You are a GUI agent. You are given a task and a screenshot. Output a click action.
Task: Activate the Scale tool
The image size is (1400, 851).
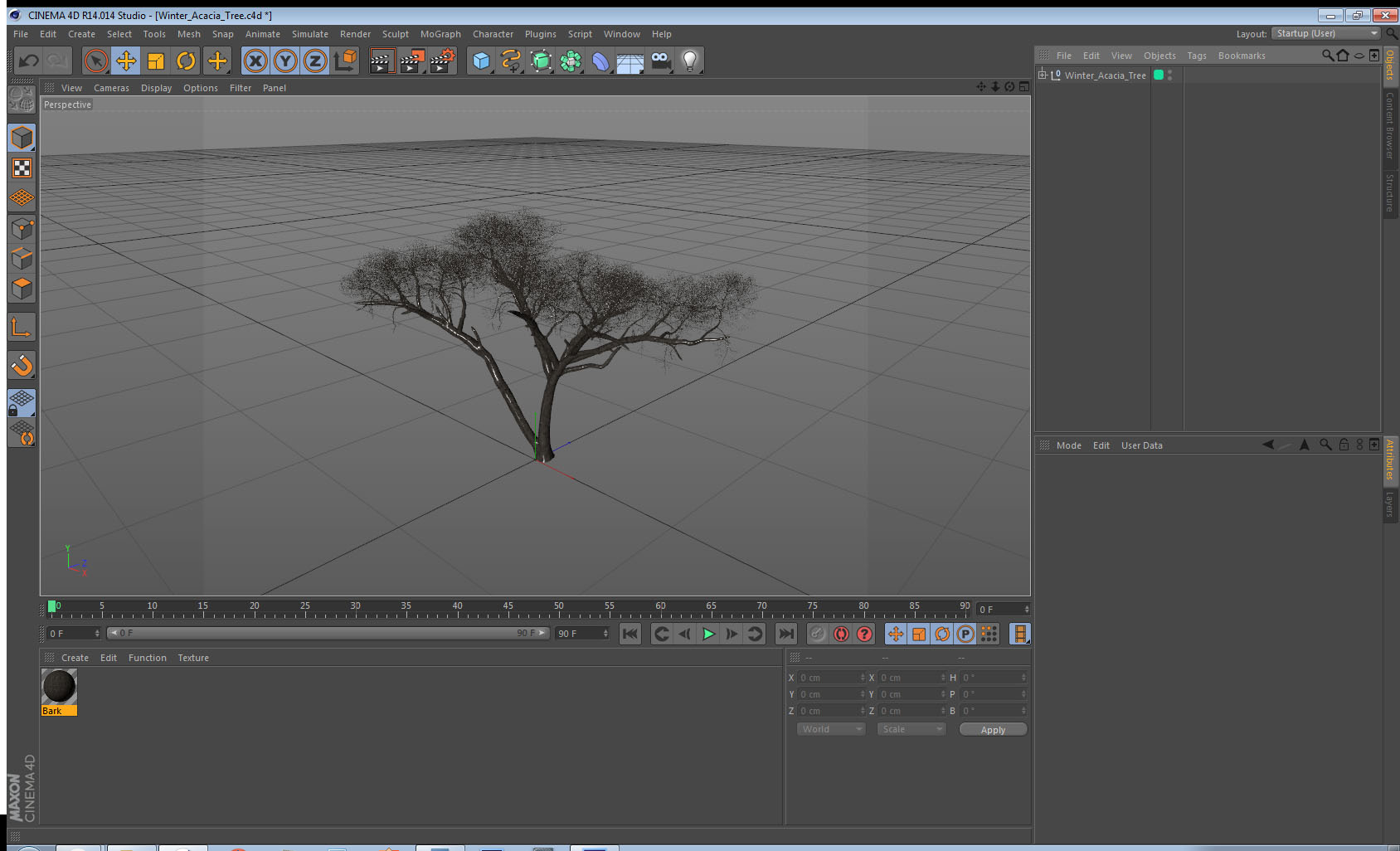pos(156,61)
